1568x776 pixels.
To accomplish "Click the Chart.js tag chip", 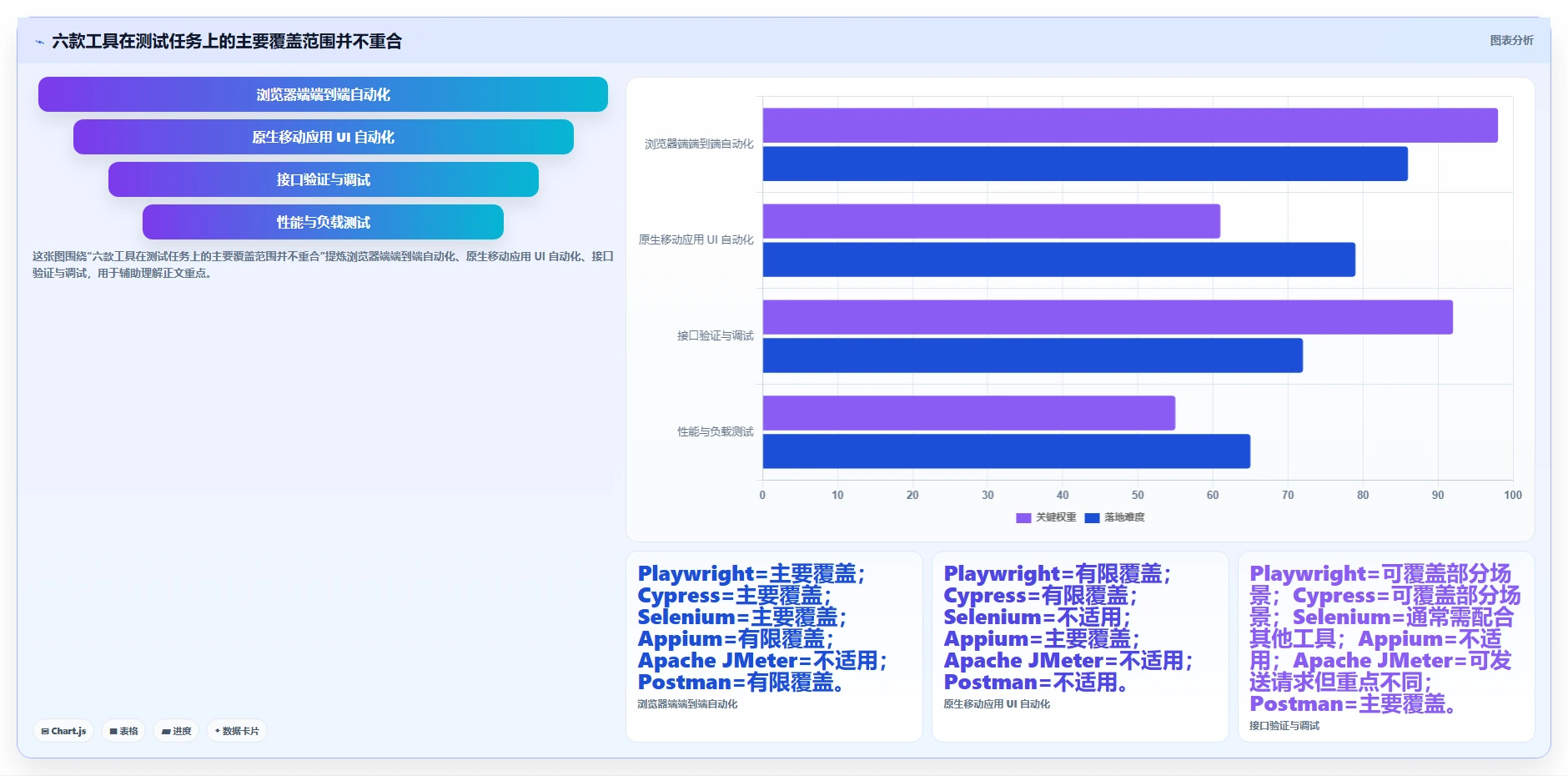I will (x=63, y=731).
